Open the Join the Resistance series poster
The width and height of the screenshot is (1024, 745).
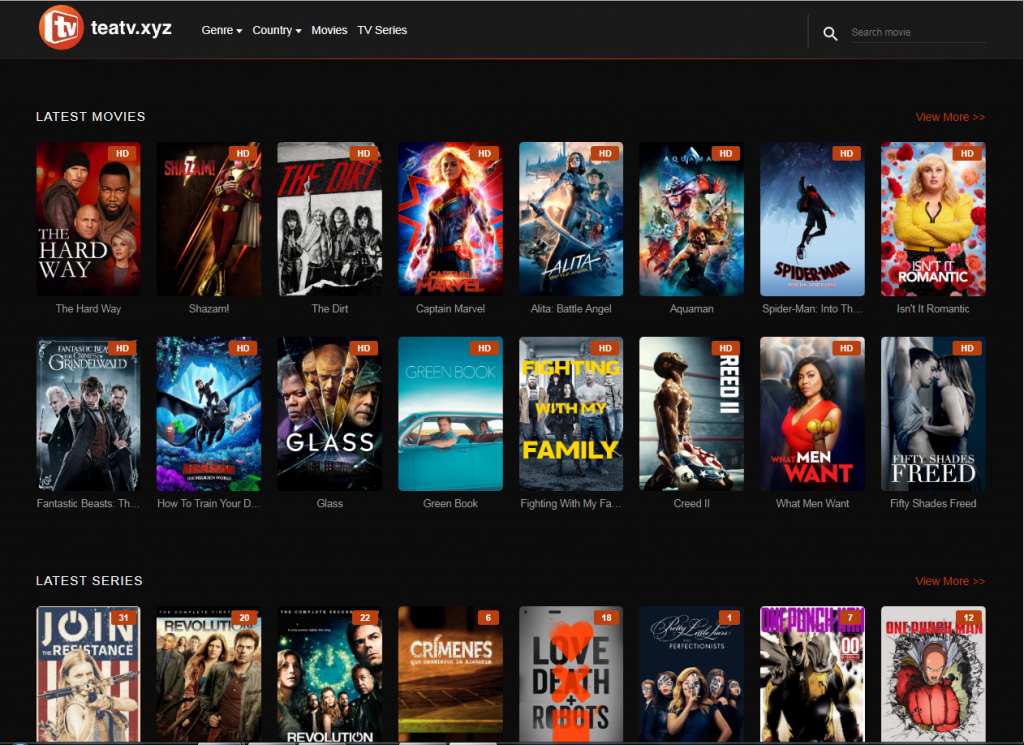tap(88, 674)
